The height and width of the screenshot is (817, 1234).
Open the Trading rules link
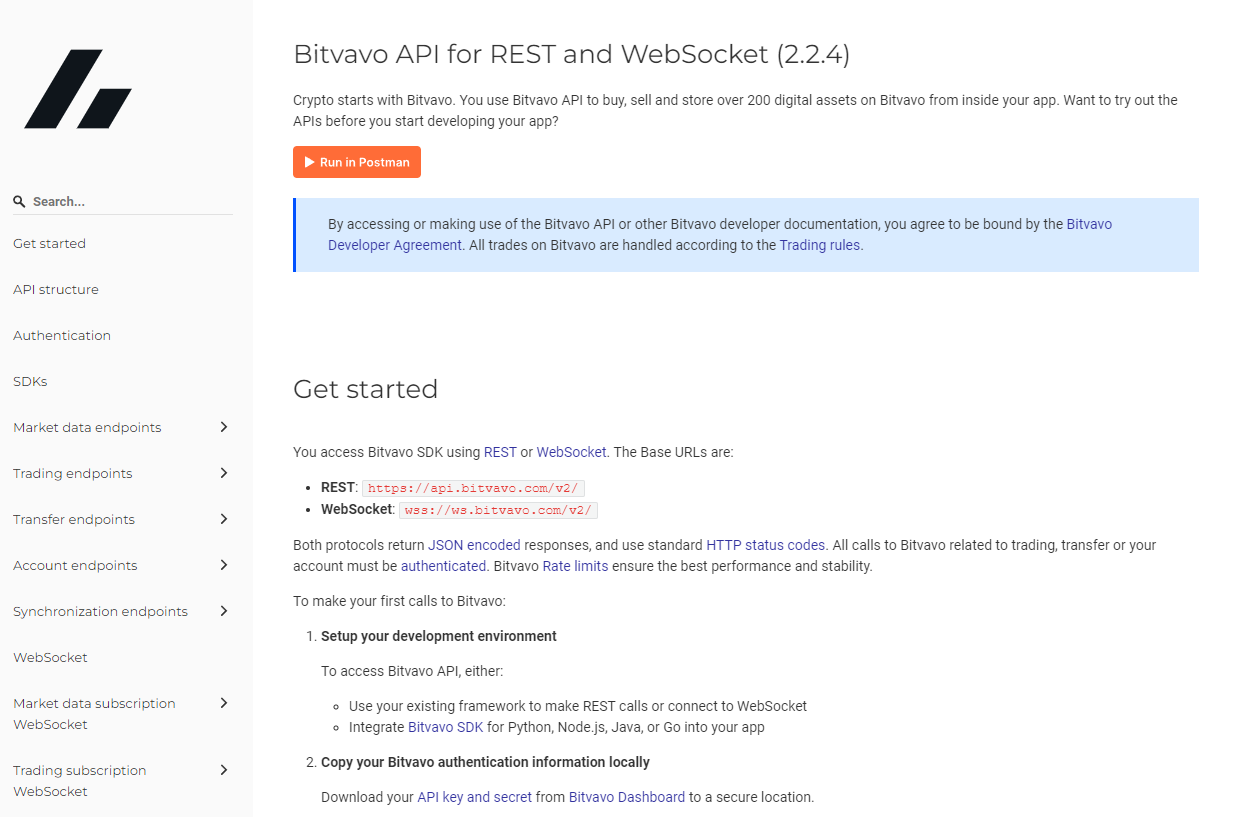820,245
